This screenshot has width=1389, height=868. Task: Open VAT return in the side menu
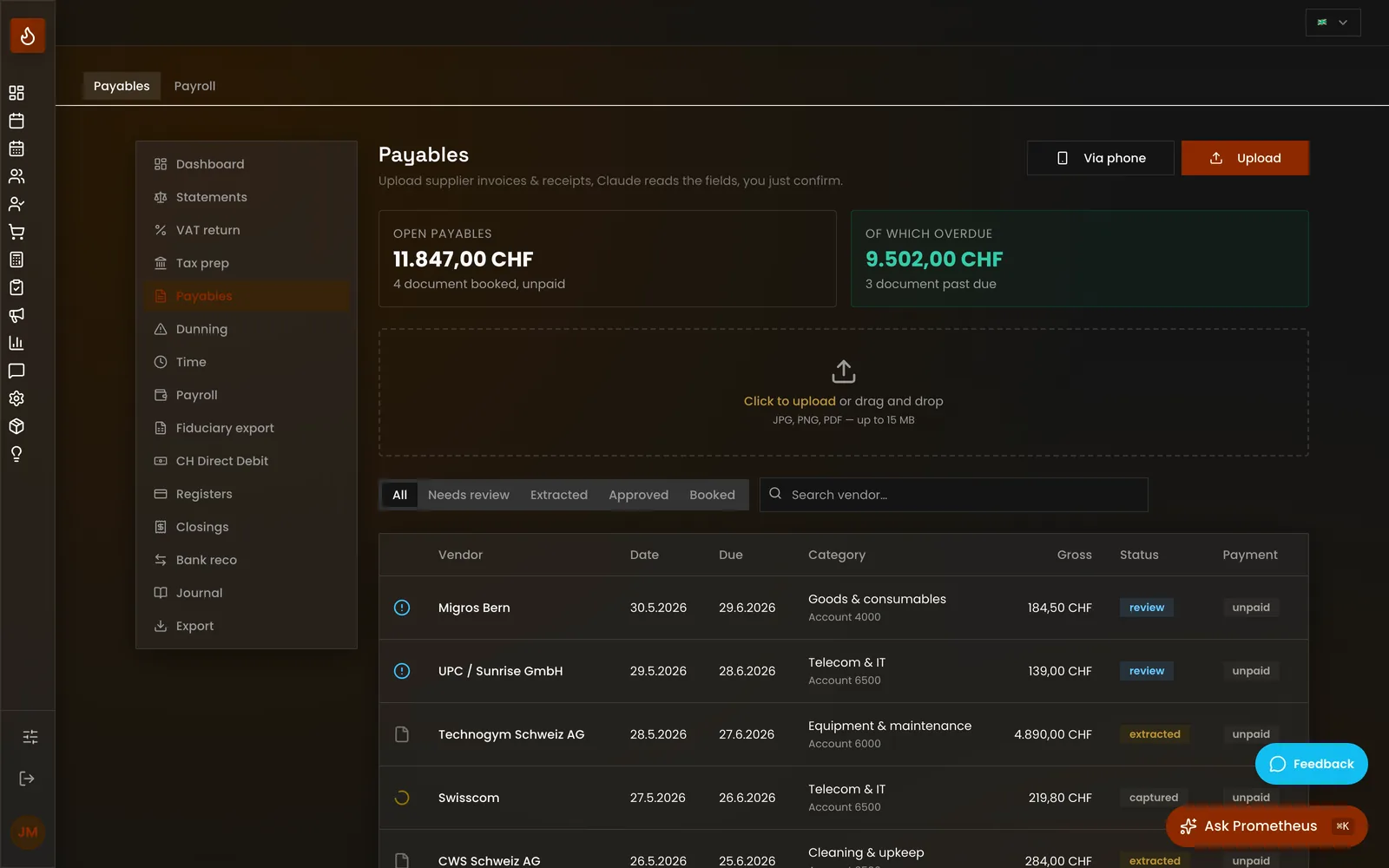coord(247,230)
